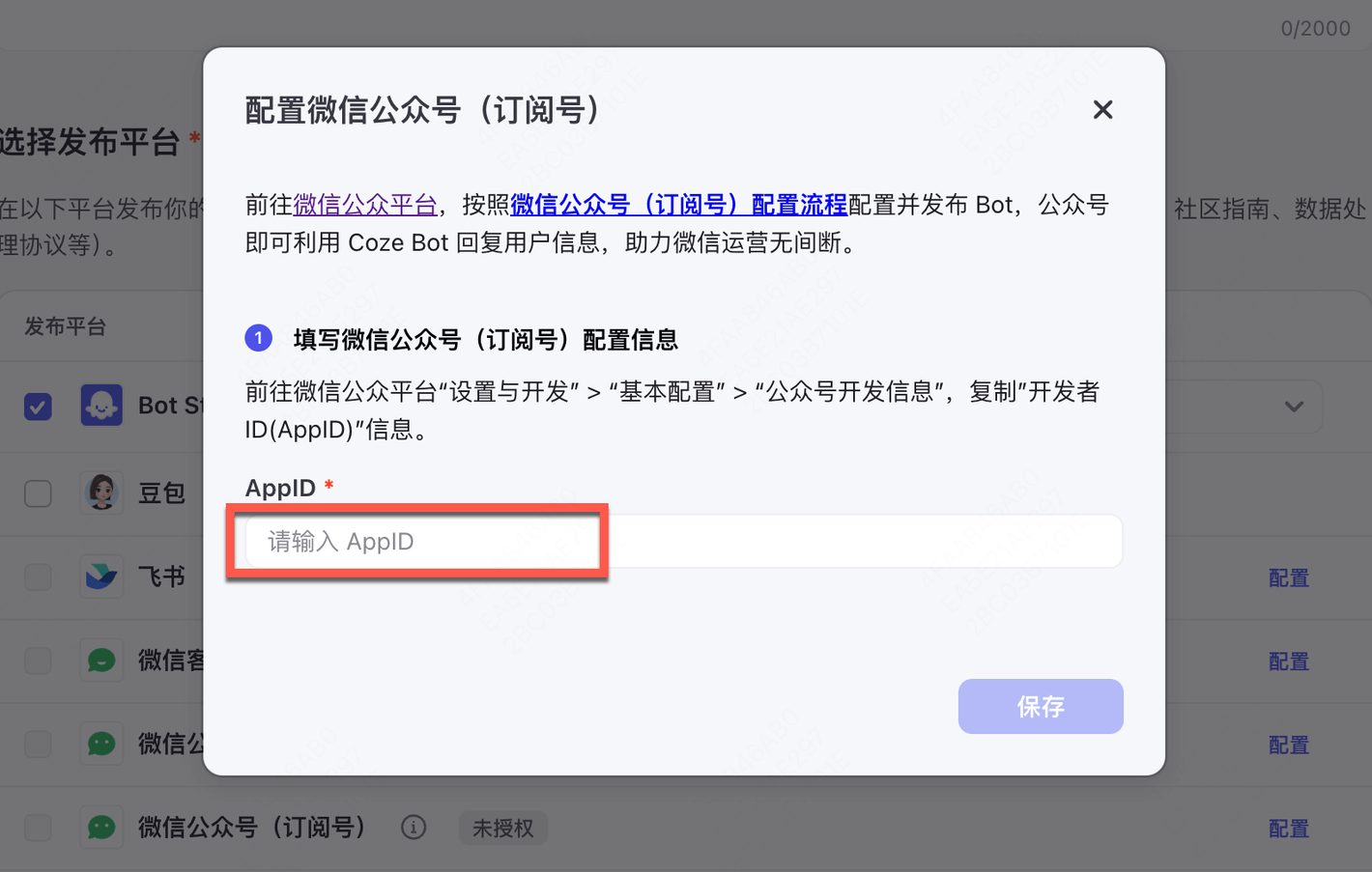Screen dimensions: 1372x872
Task: Open the 微信公众平台 link
Action: click(x=365, y=205)
